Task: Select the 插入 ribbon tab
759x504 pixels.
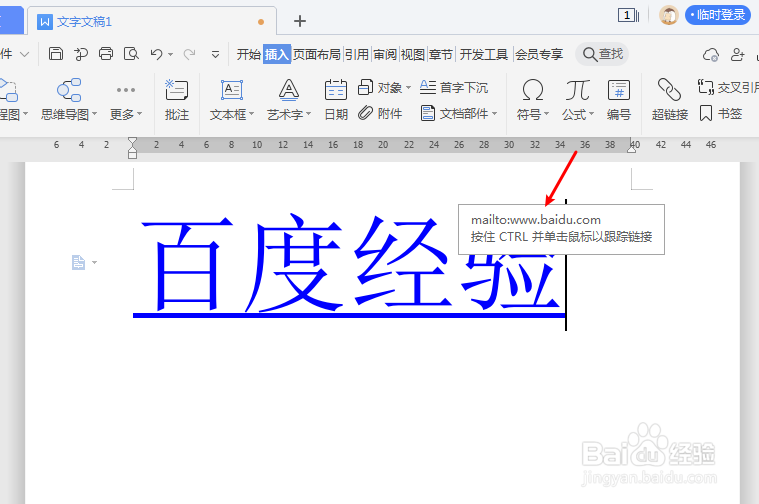Action: [277, 54]
